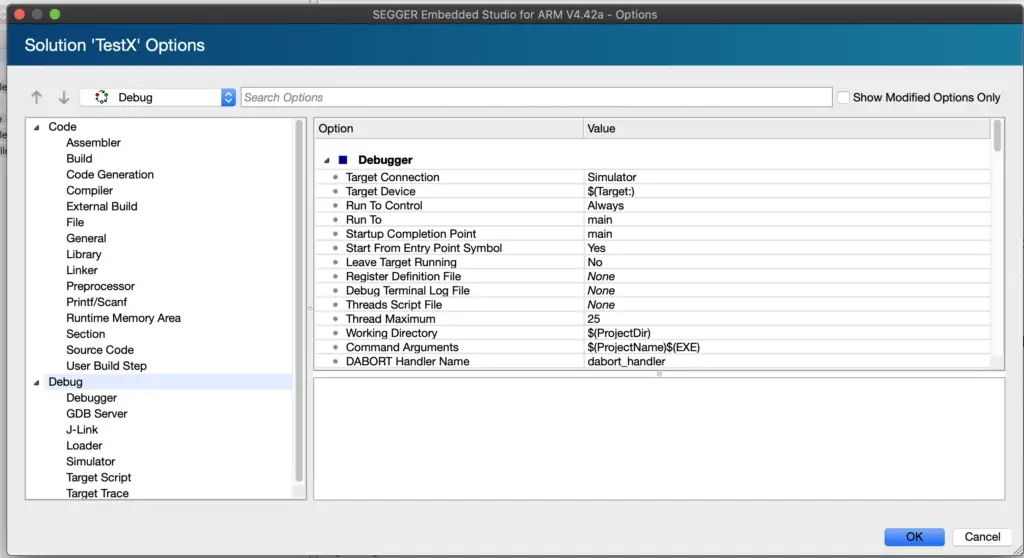Click the Always value
The width and height of the screenshot is (1024, 558).
coord(605,206)
